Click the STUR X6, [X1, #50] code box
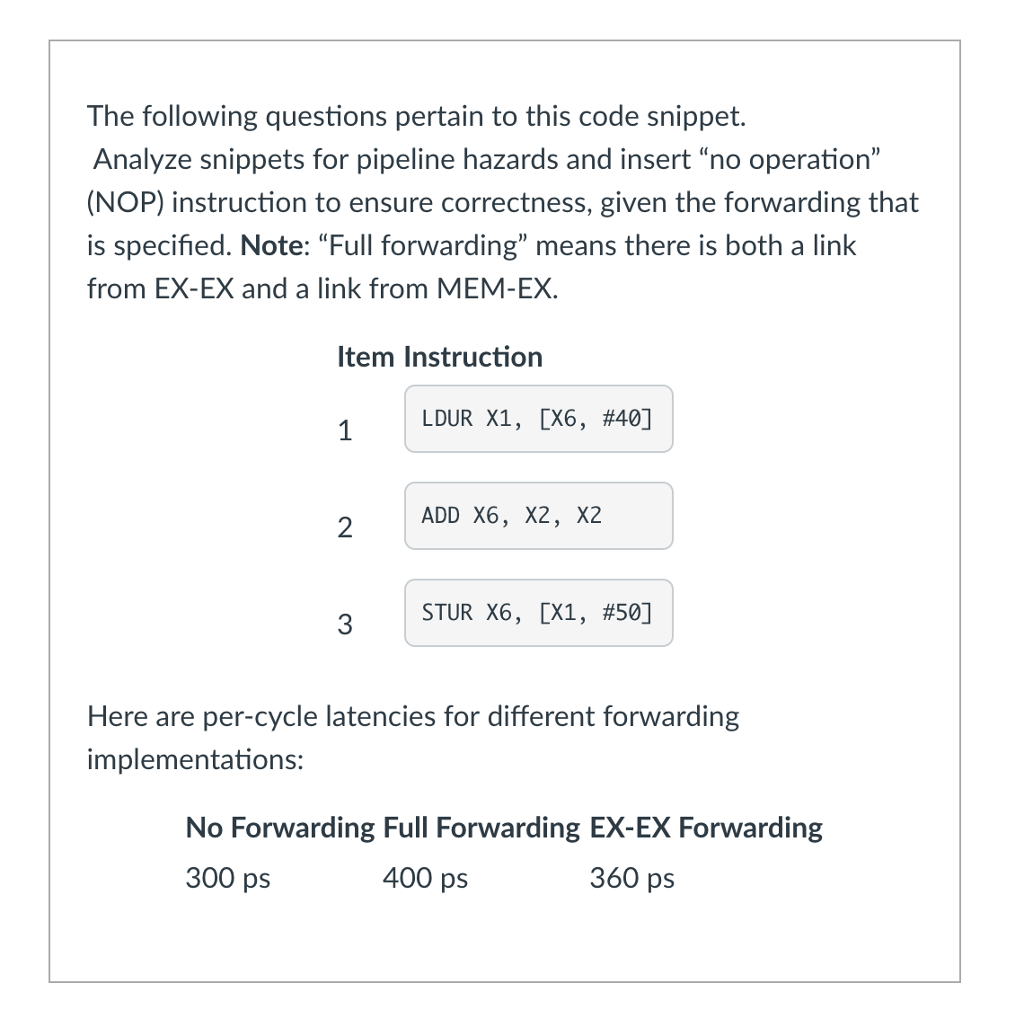1024x1010 pixels. pyautogui.click(x=538, y=613)
